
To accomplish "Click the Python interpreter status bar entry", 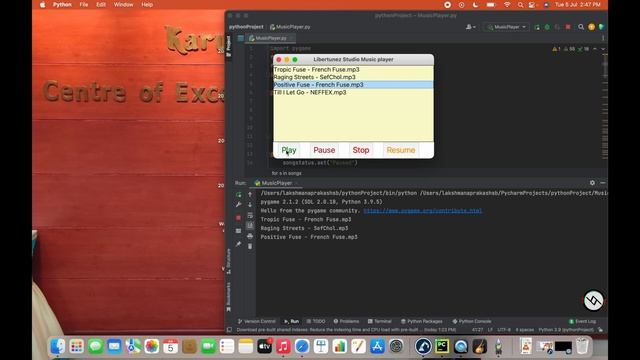I will [x=566, y=330].
